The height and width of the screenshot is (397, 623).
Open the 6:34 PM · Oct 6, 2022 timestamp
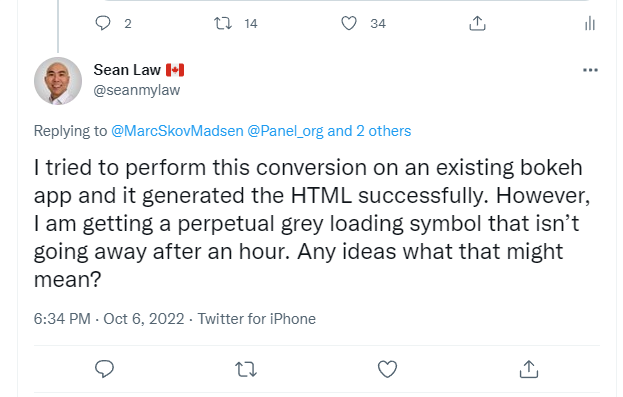[109, 319]
